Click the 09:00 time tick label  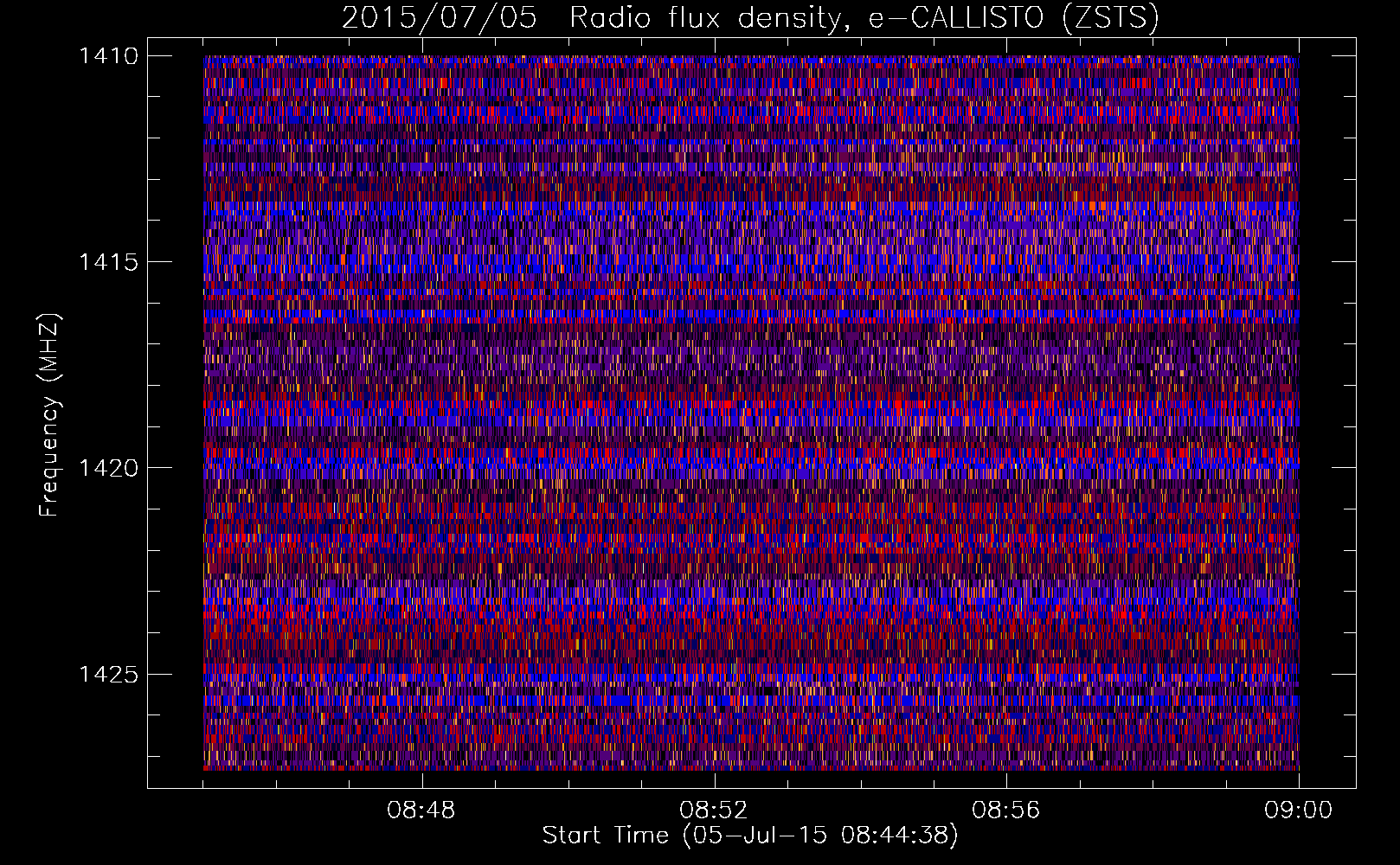tap(1298, 811)
